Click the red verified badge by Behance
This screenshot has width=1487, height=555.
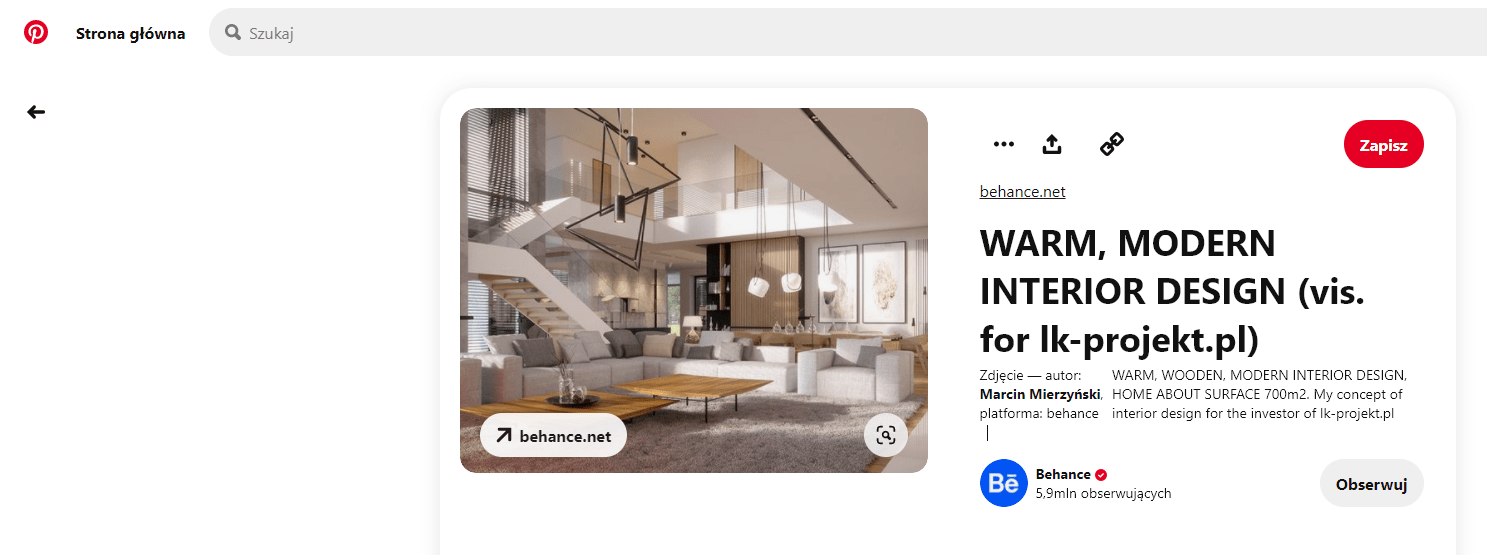(1101, 475)
